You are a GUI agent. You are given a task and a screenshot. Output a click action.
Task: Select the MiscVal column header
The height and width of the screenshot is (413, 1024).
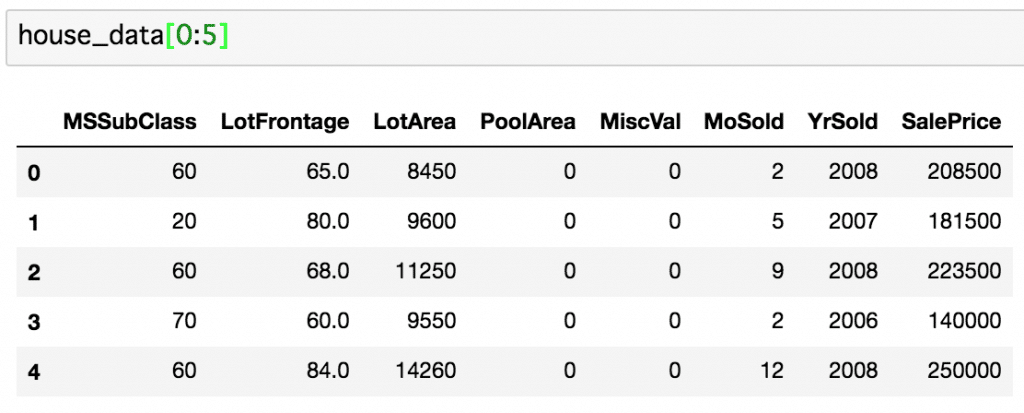click(640, 122)
